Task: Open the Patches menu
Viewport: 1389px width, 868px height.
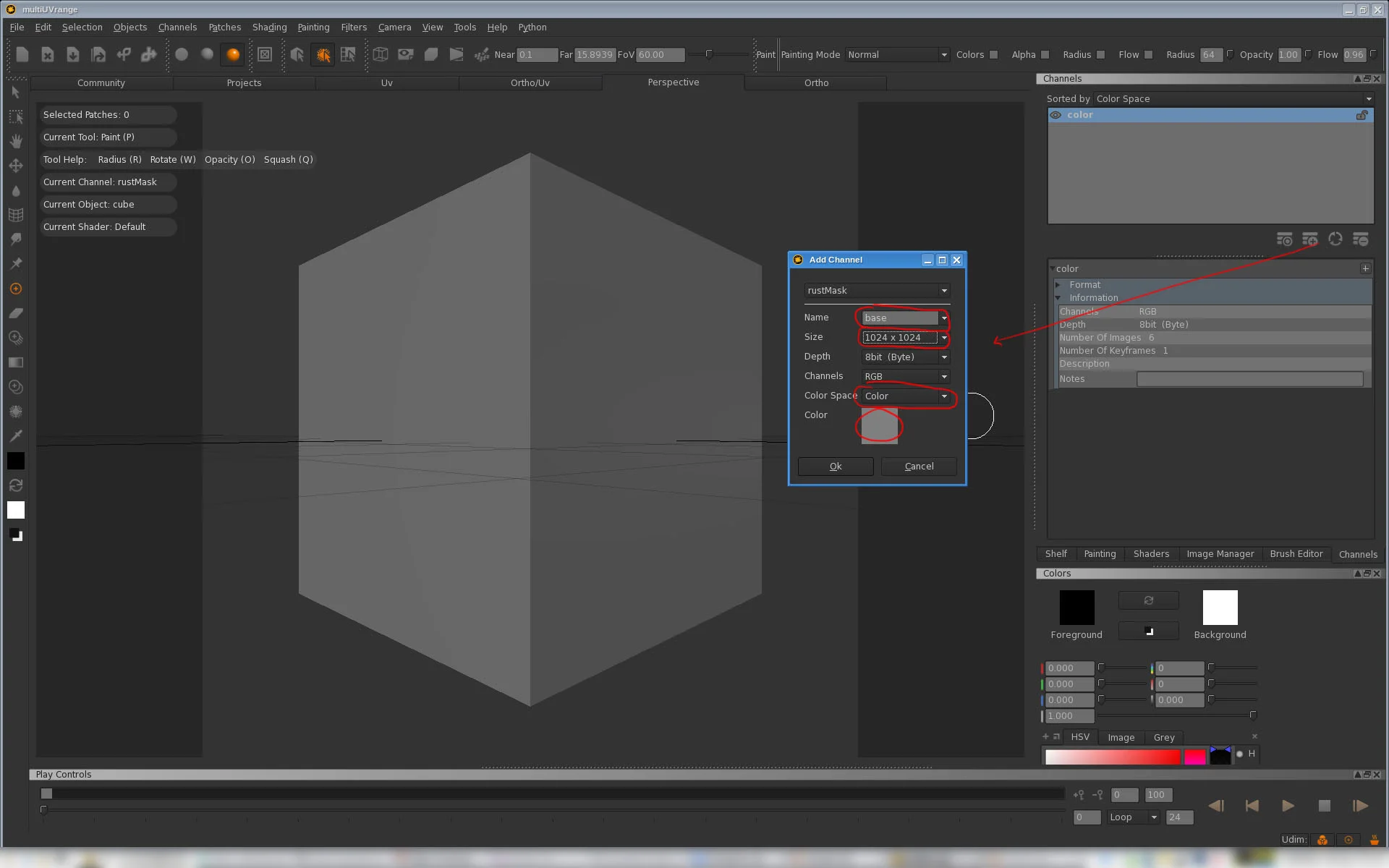Action: 224,27
